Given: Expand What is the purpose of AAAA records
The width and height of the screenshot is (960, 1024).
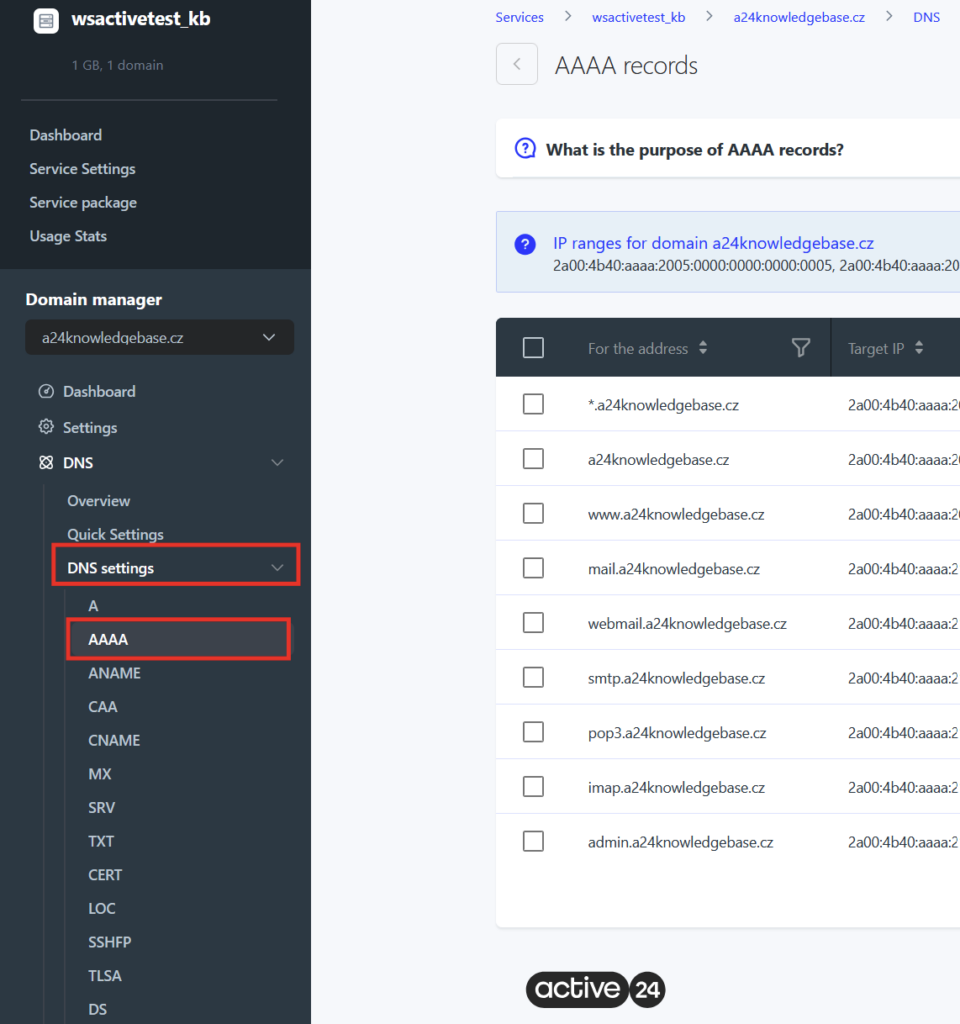Looking at the screenshot, I should click(x=694, y=150).
